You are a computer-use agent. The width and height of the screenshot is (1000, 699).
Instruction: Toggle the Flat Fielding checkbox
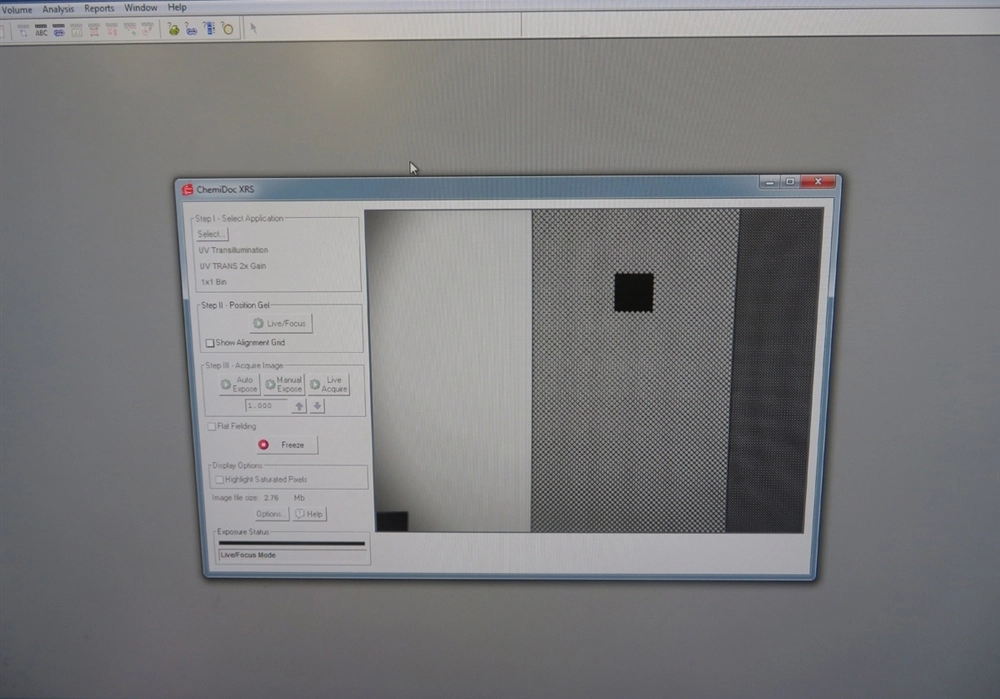[211, 427]
